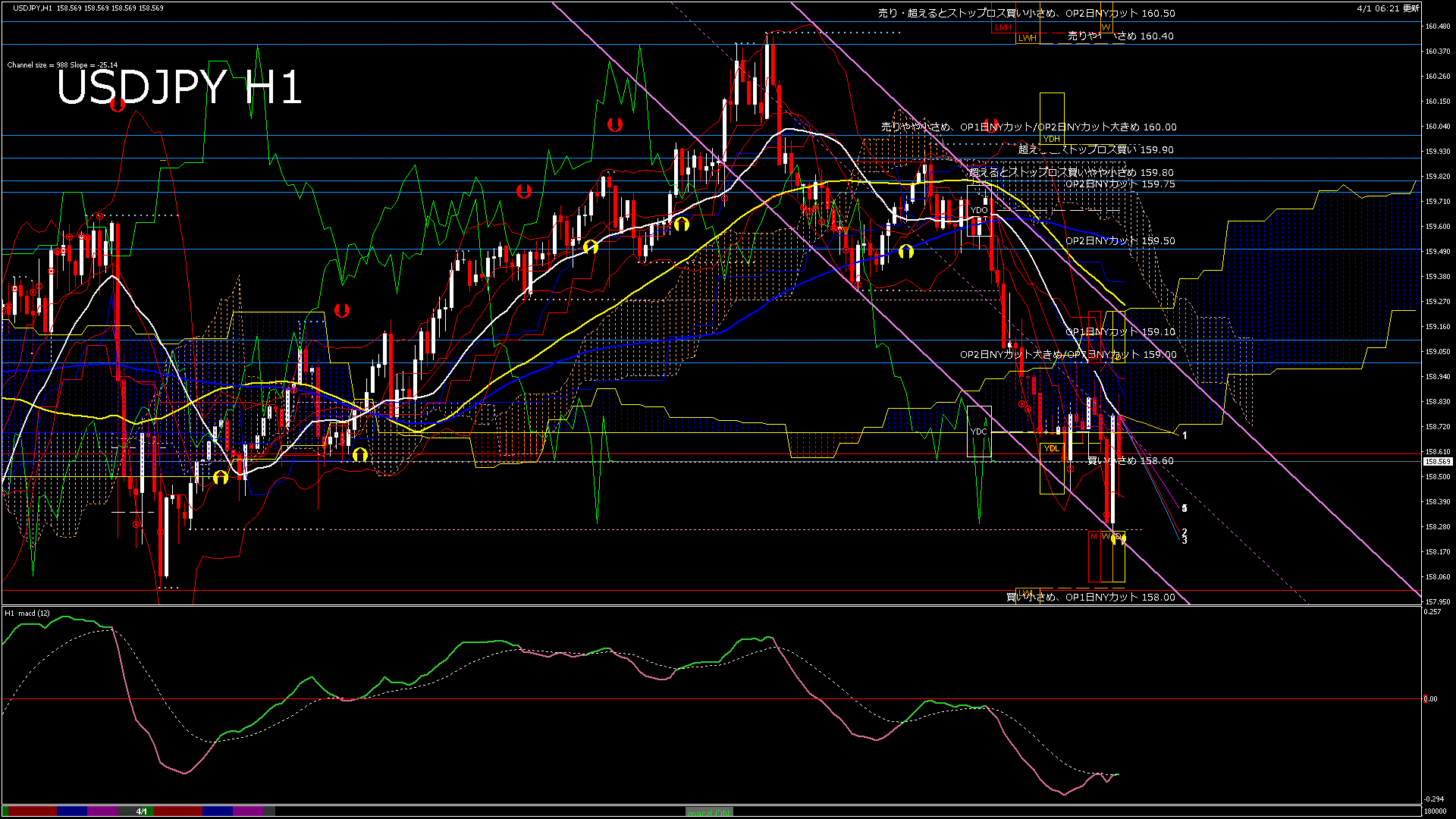This screenshot has height=819, width=1456.
Task: Click the yellow YDH marker label
Action: 1051,139
